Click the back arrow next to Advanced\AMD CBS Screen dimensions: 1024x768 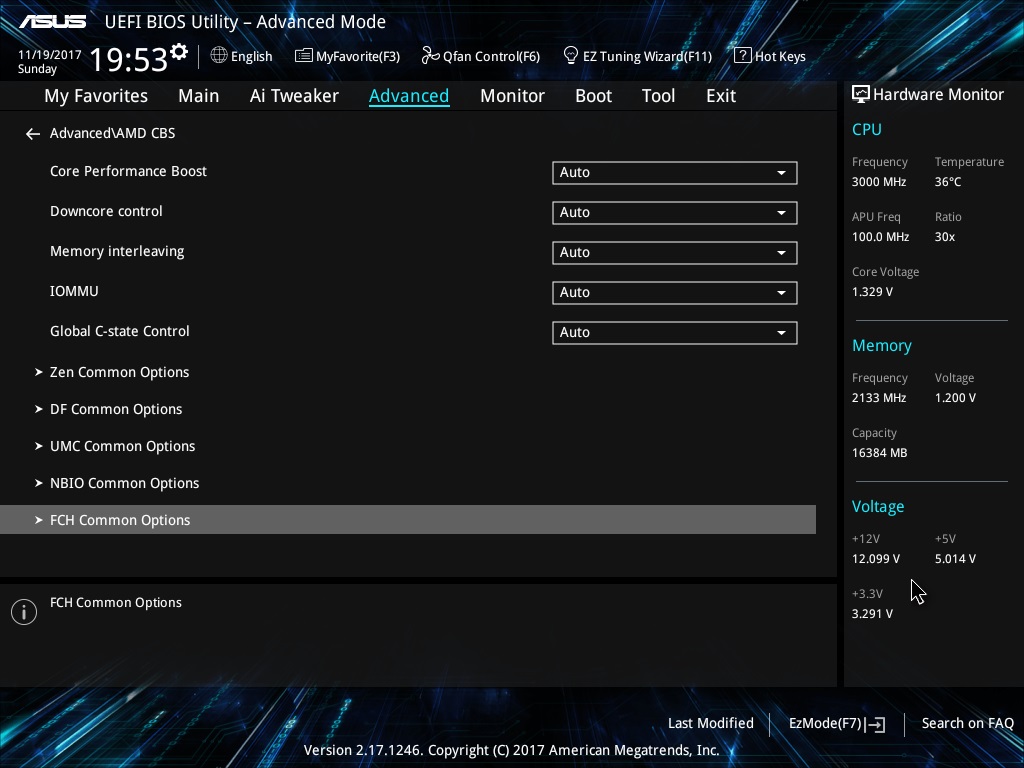[x=33, y=134]
